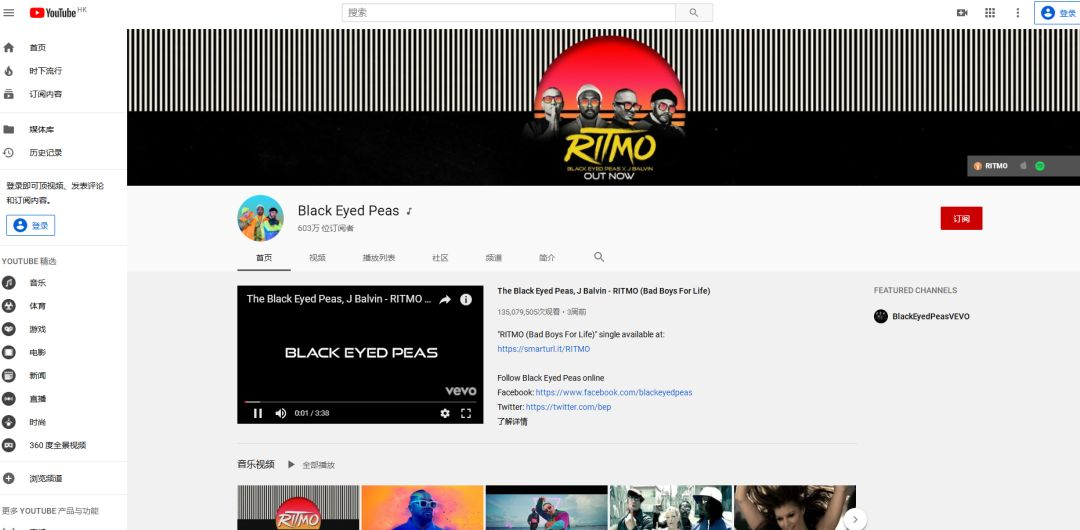The image size is (1080, 530).
Task: Open 电影 movies category in sidebar
Action: [x=63, y=352]
